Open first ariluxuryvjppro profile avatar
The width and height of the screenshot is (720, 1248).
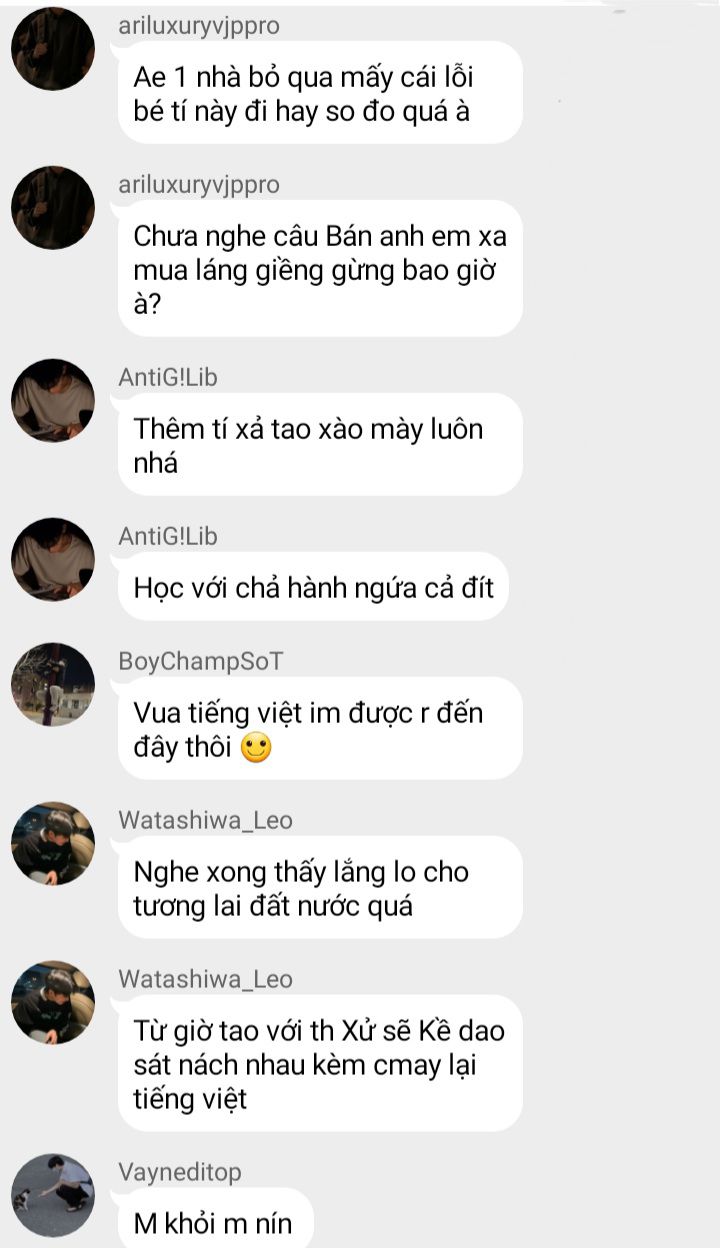pyautogui.click(x=53, y=49)
